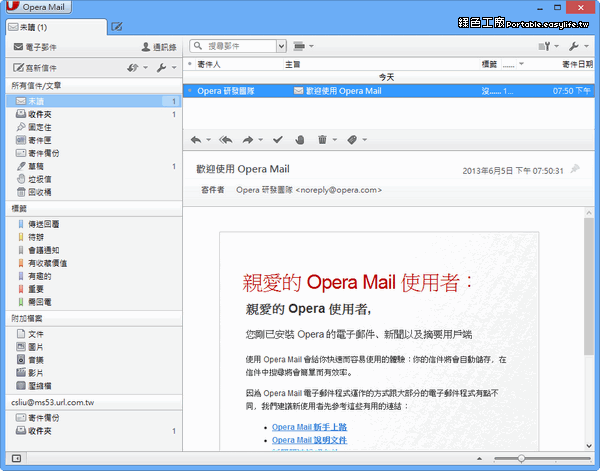Screen dimensions: 600x471
Task: Click the Reply arrow icon
Action: [x=196, y=140]
